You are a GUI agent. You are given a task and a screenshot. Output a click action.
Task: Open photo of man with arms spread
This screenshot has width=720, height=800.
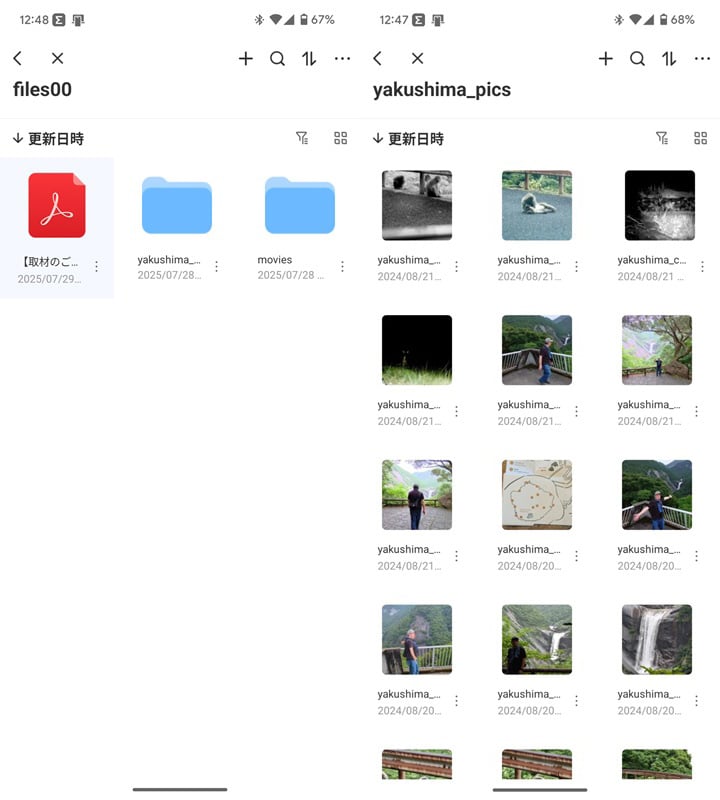tap(657, 495)
